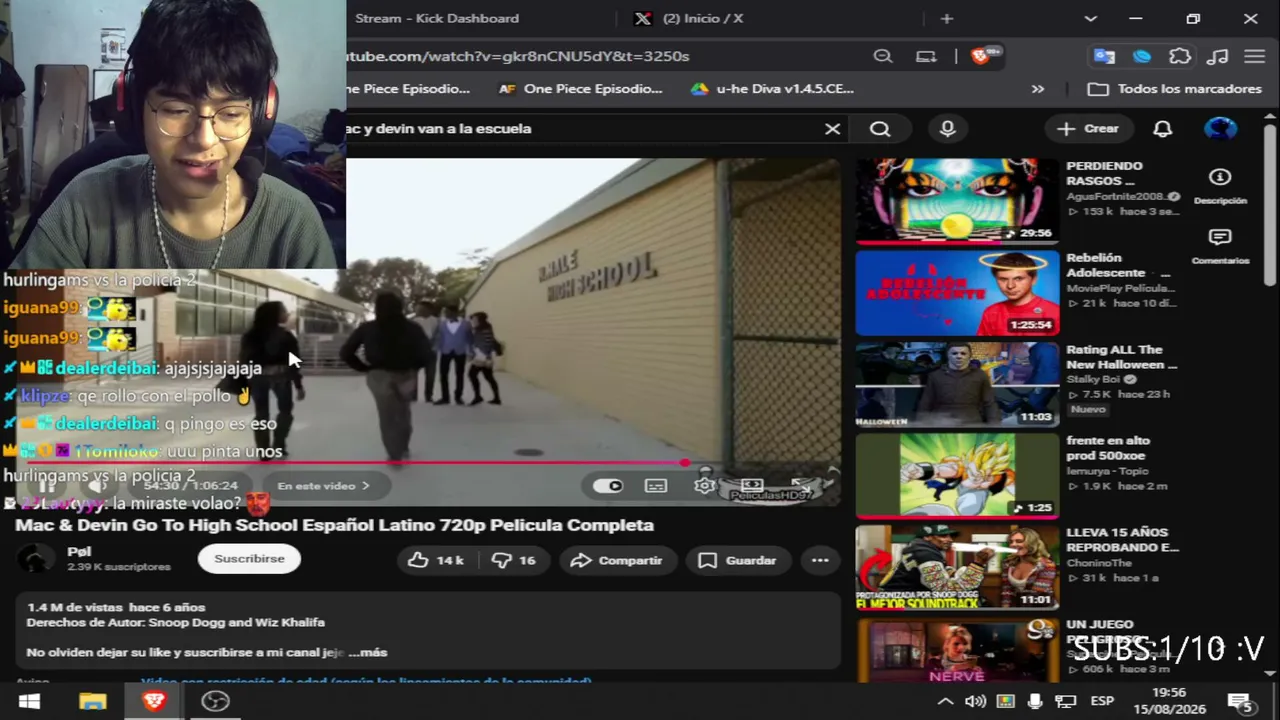Viewport: 1280px width, 720px height.
Task: Like the video with the thumbs-up
Action: tap(435, 560)
